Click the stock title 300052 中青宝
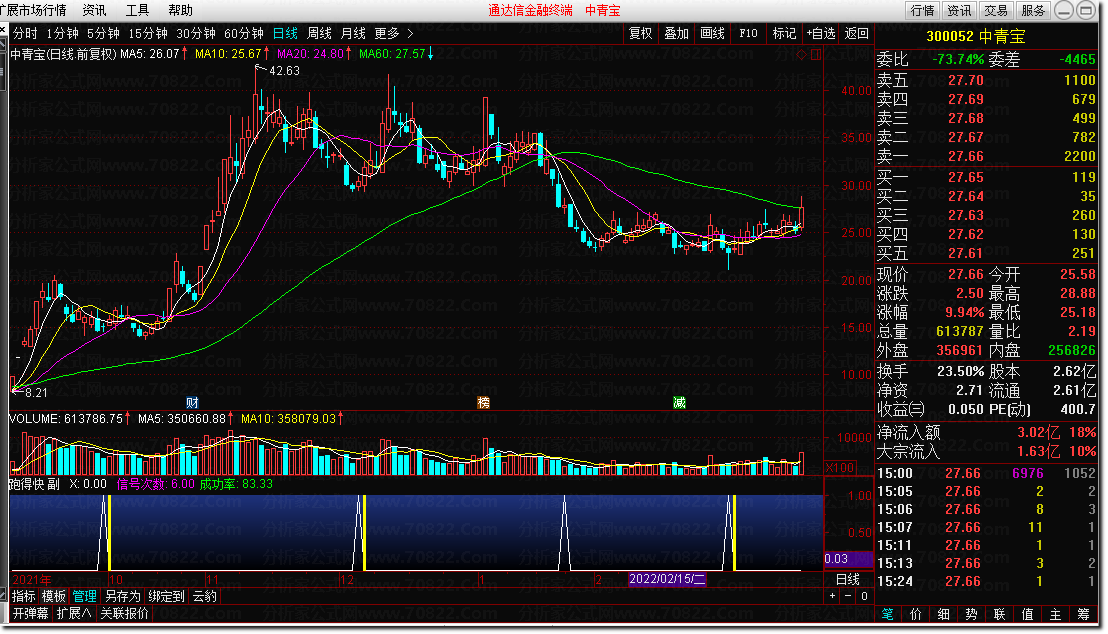The height and width of the screenshot is (634, 1108). tap(976, 36)
